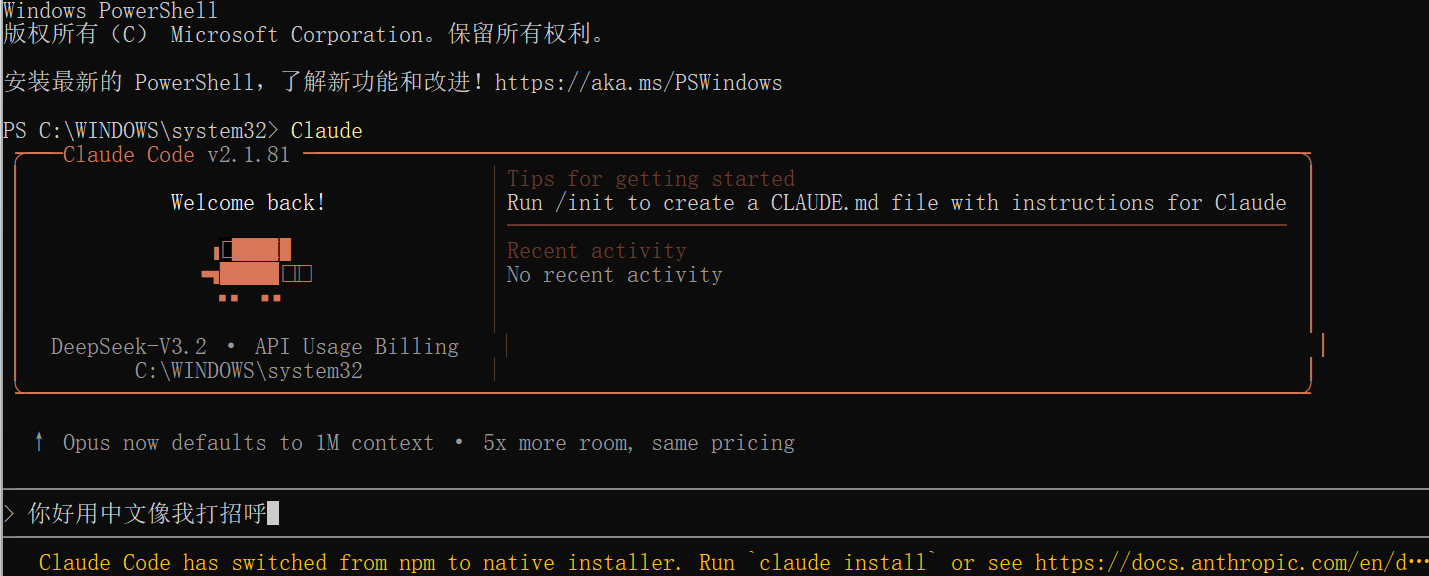Click the 'Opus now defaults to 1M context' notice

click(249, 443)
